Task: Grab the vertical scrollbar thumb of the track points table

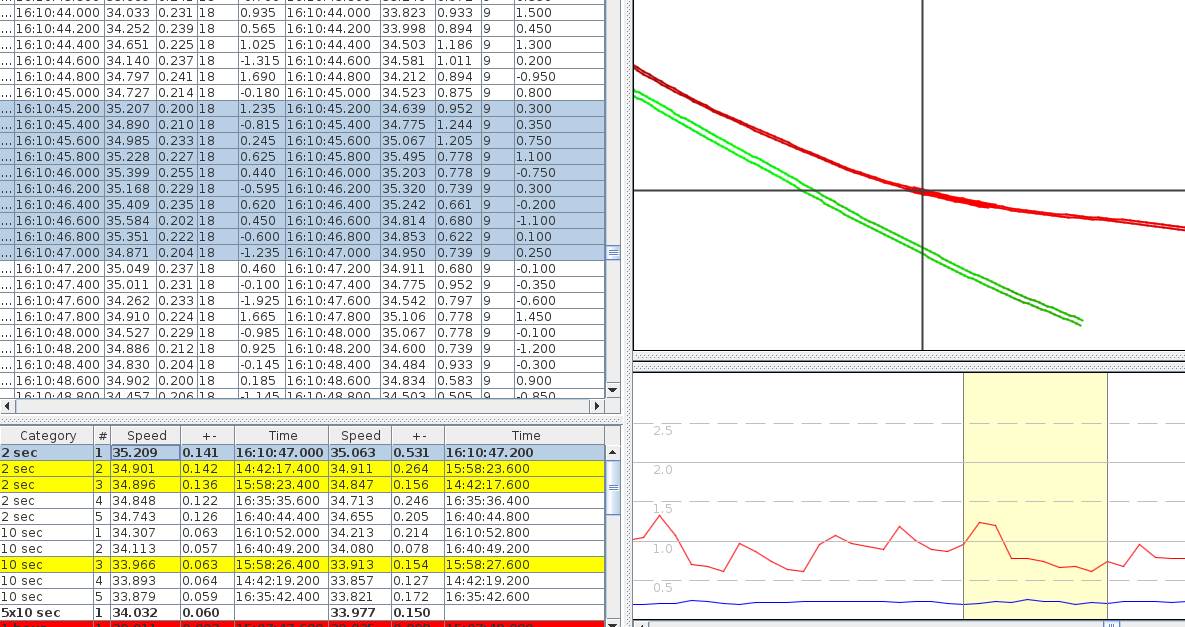Action: click(x=613, y=253)
